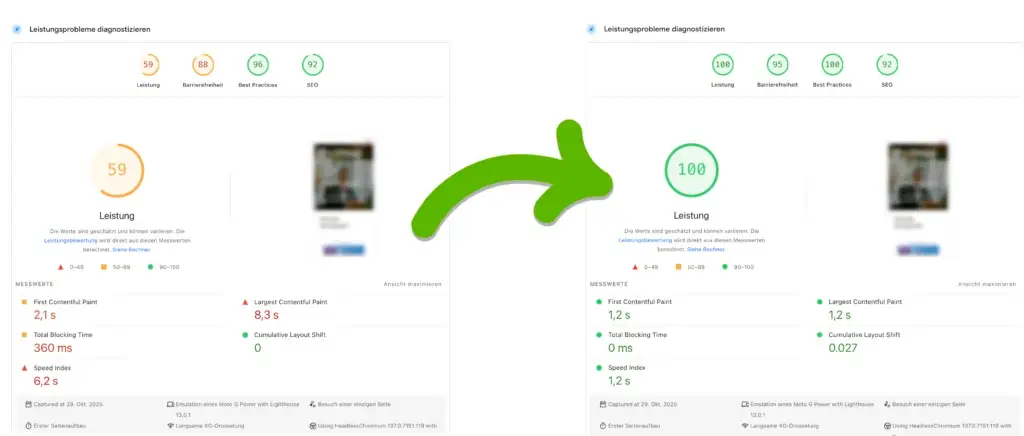Click the 88 Barrierefreiheit score gauge

pyautogui.click(x=203, y=65)
